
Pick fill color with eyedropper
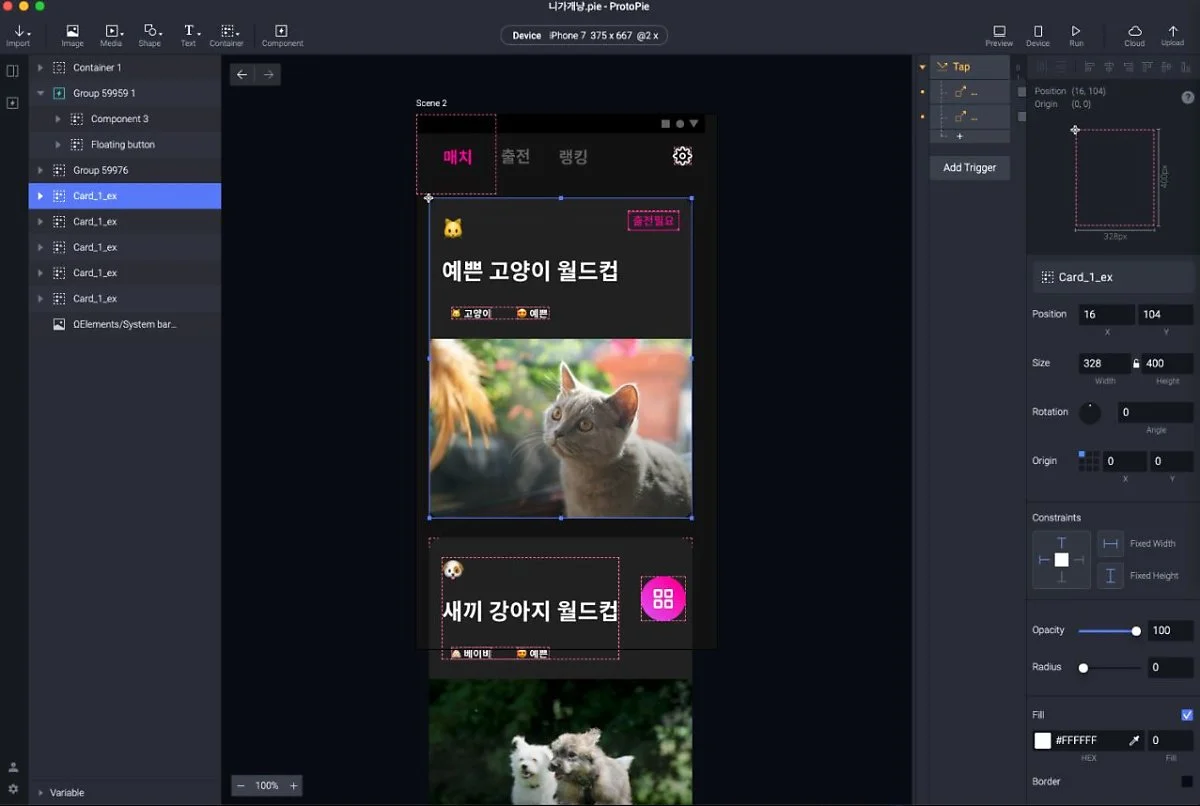point(1134,741)
